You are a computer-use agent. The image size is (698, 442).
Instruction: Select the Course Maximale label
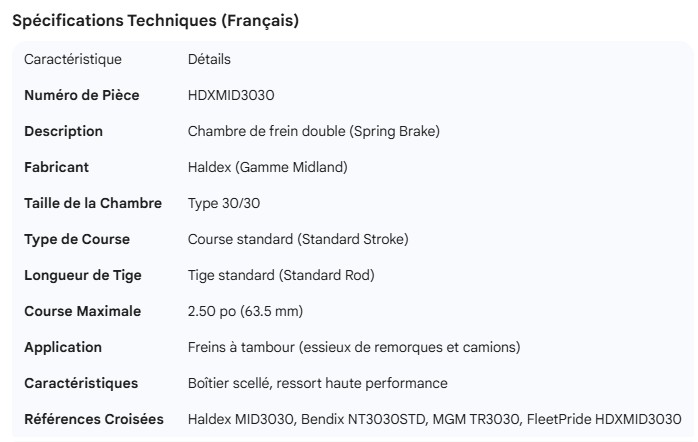point(83,311)
